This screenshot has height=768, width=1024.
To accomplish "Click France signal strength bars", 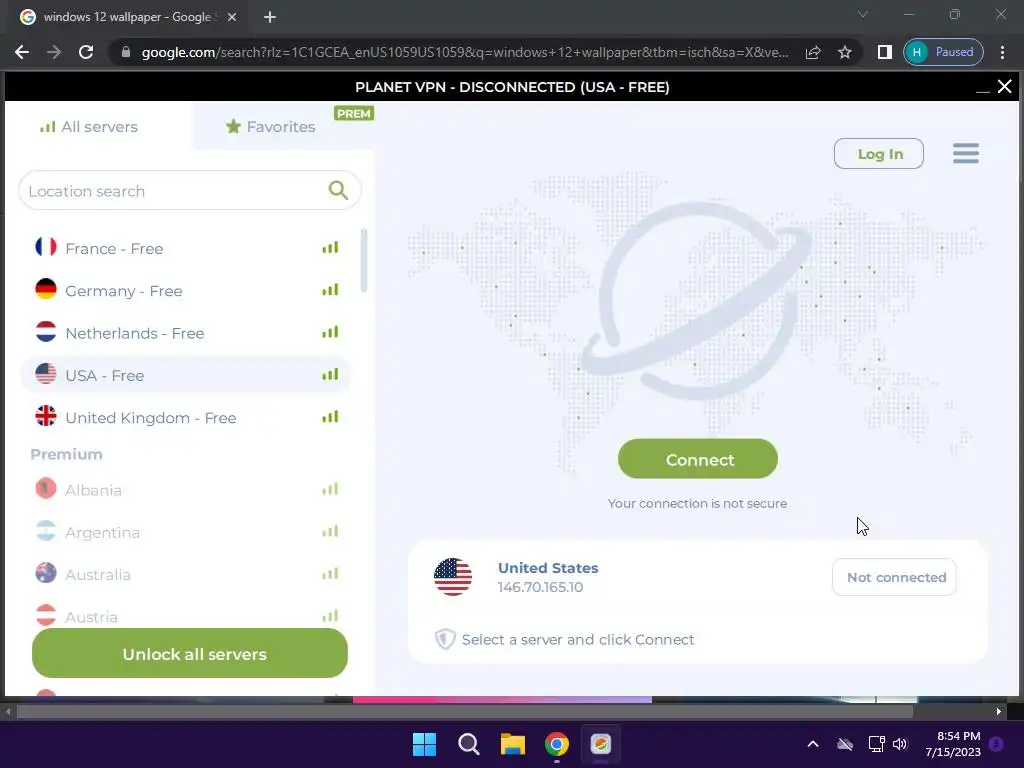I will click(x=330, y=248).
